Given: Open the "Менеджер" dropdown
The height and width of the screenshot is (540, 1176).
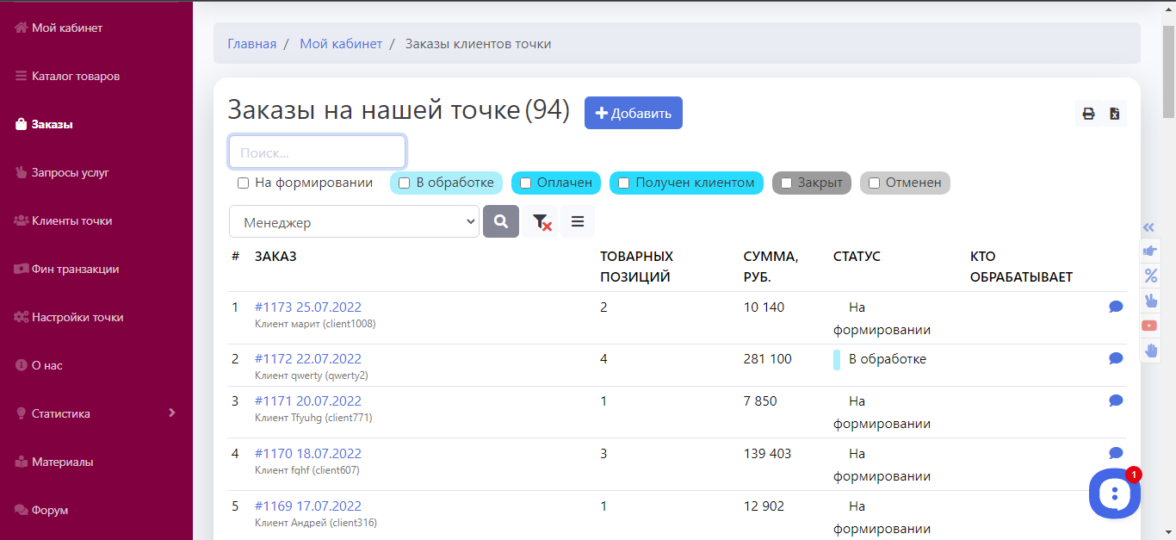Looking at the screenshot, I should 354,222.
